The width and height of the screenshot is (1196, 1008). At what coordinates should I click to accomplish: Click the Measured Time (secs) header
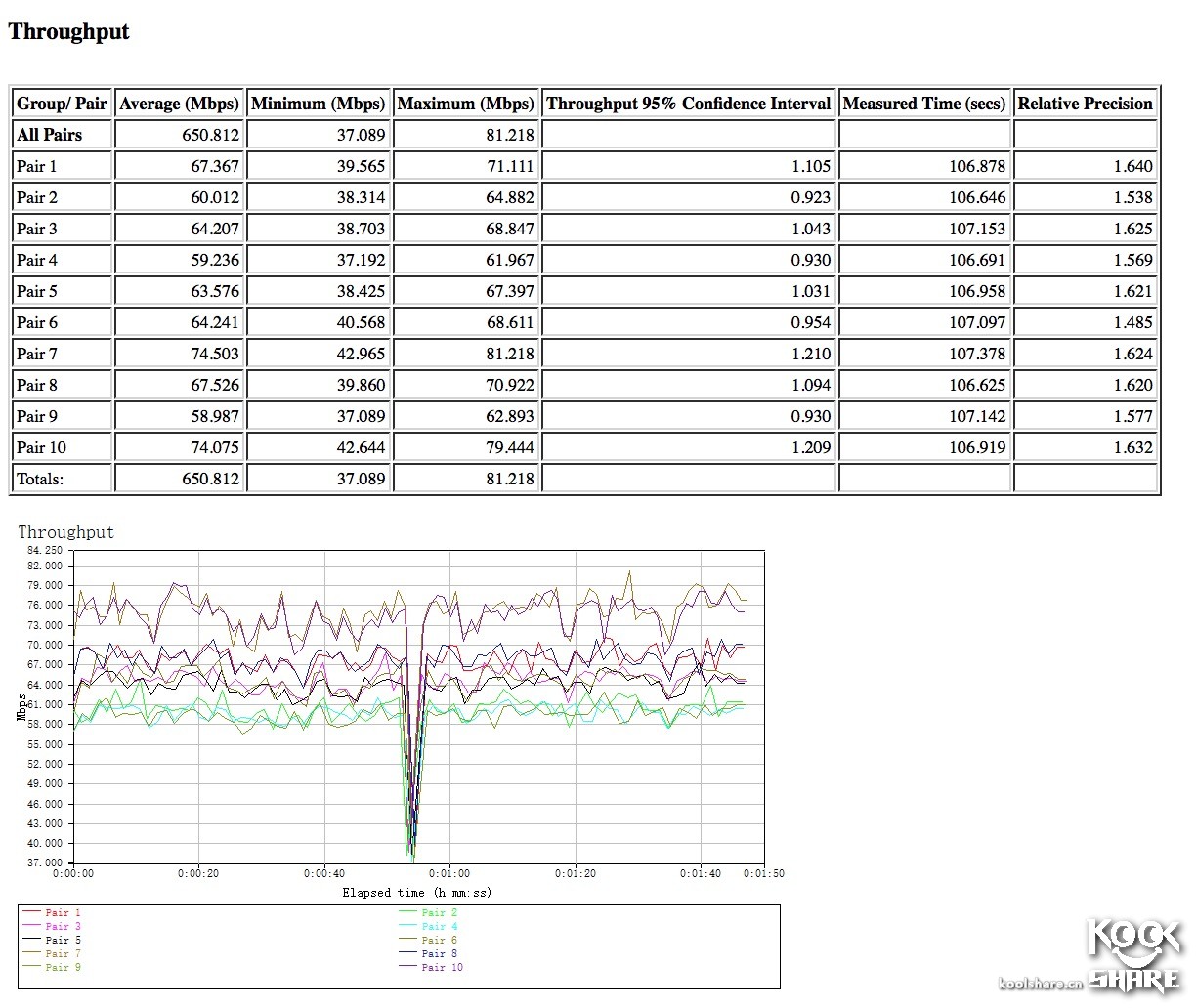[923, 104]
